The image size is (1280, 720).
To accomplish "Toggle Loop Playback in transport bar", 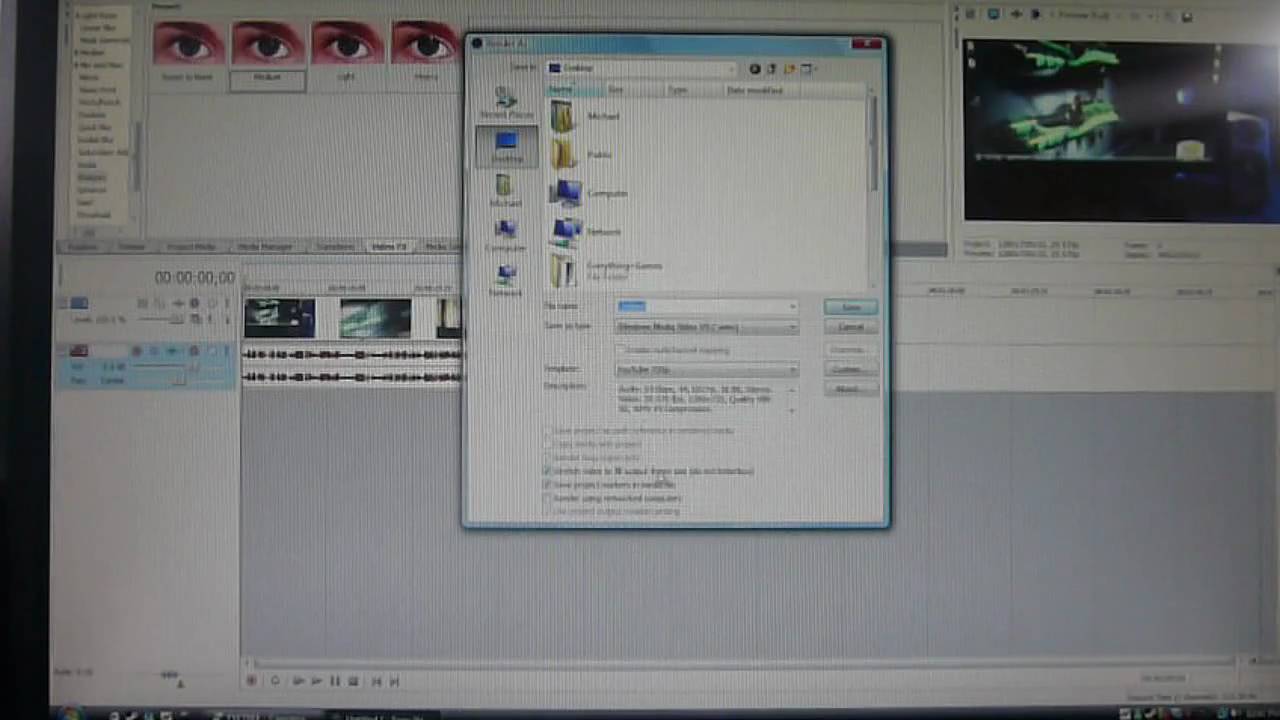I will pyautogui.click(x=275, y=681).
